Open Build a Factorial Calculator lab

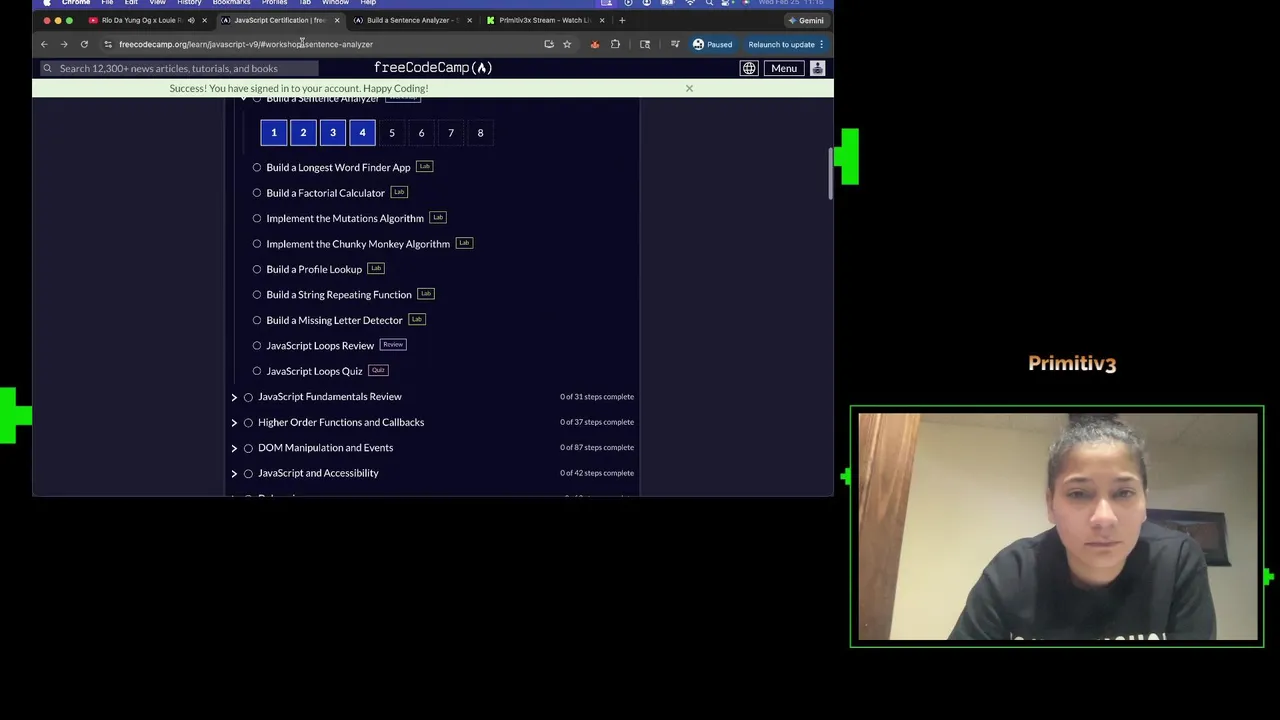[x=325, y=193]
